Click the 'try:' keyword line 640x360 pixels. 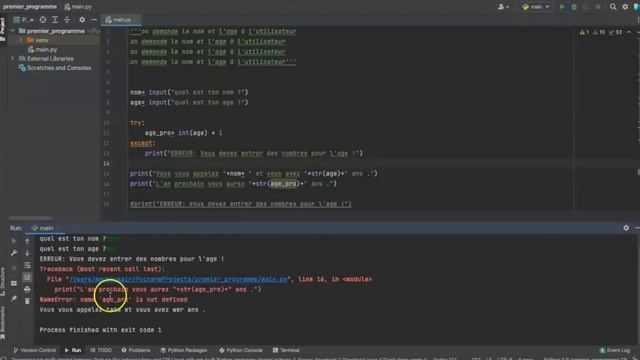(137, 123)
